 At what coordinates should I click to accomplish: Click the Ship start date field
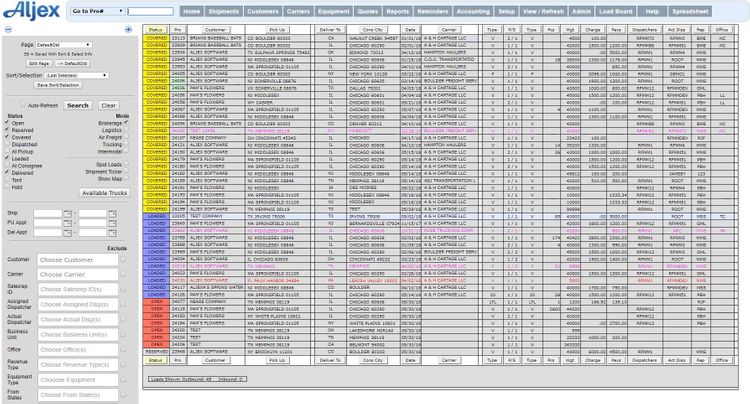48,214
